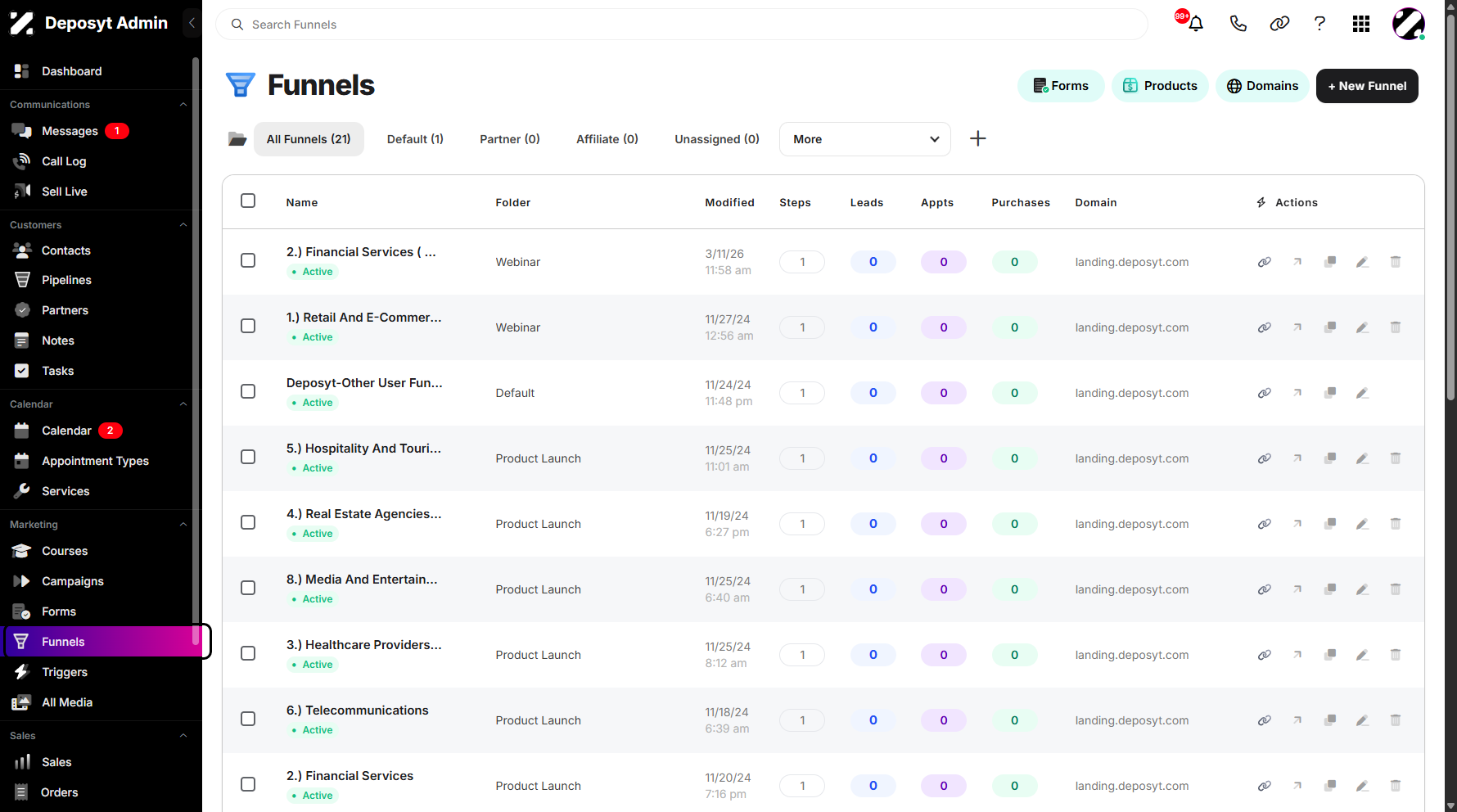This screenshot has width=1457, height=812.
Task: Delete the Real Estate Agencies funnel
Action: click(1396, 524)
